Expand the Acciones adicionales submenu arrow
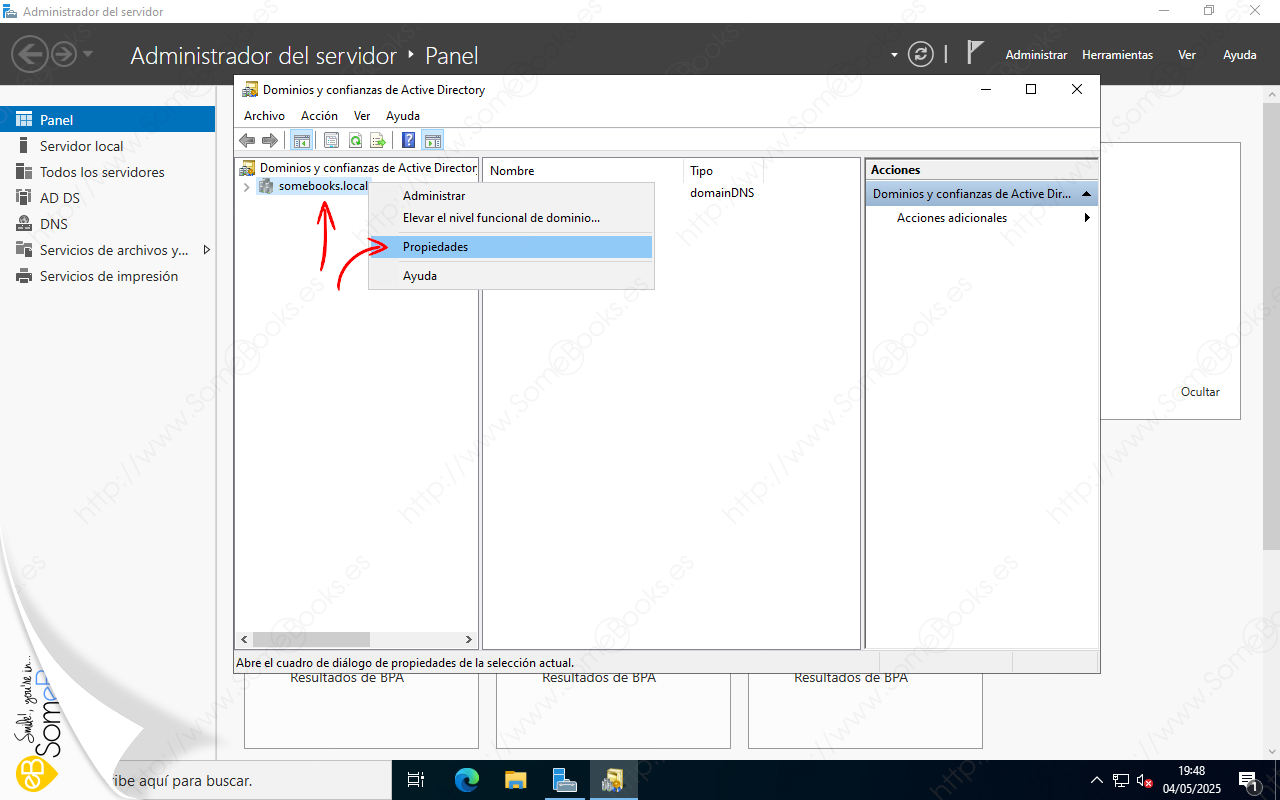The image size is (1280, 800). tap(1087, 218)
